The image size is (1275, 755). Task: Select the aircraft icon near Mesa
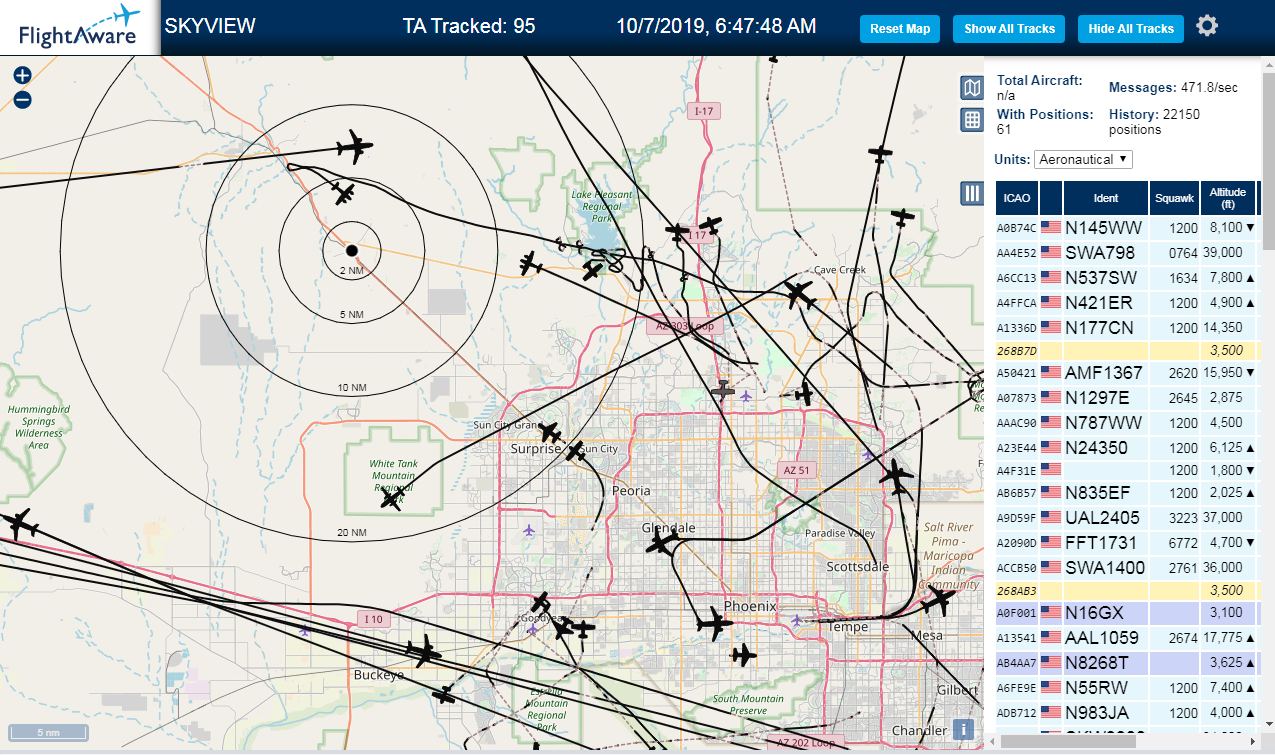pyautogui.click(x=937, y=601)
